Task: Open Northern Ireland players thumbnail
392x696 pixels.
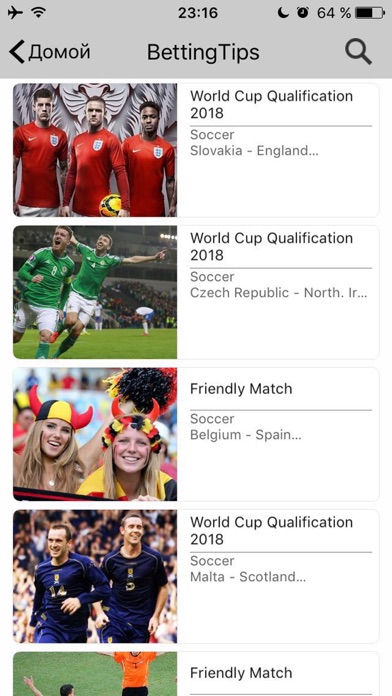Action: click(x=95, y=292)
